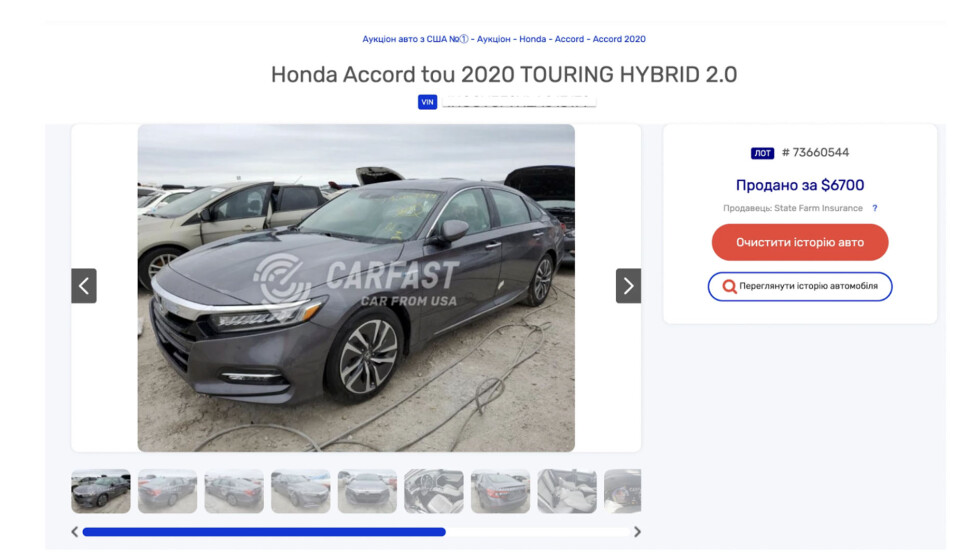Select the interior steering wheel thumbnail
980x560 pixels.
[x=434, y=491]
